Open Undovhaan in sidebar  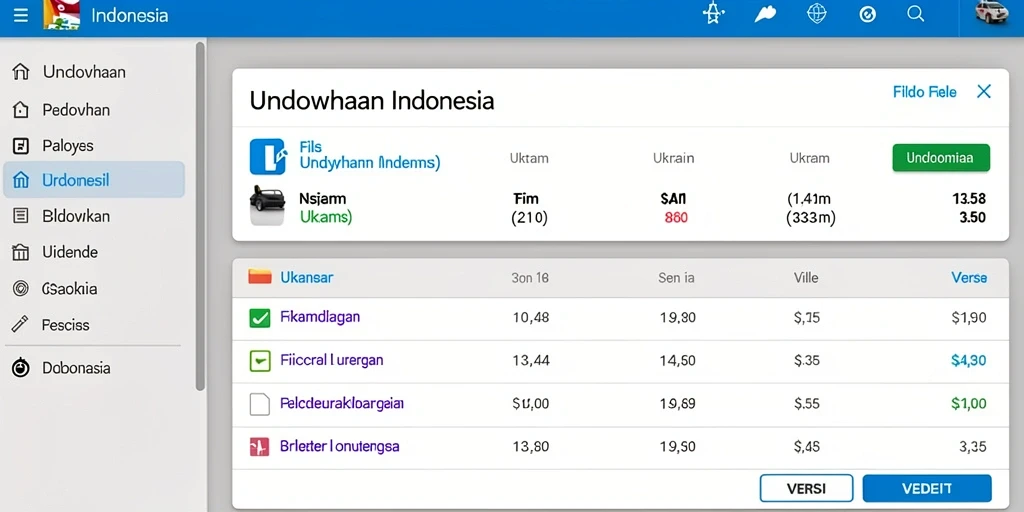click(x=84, y=72)
